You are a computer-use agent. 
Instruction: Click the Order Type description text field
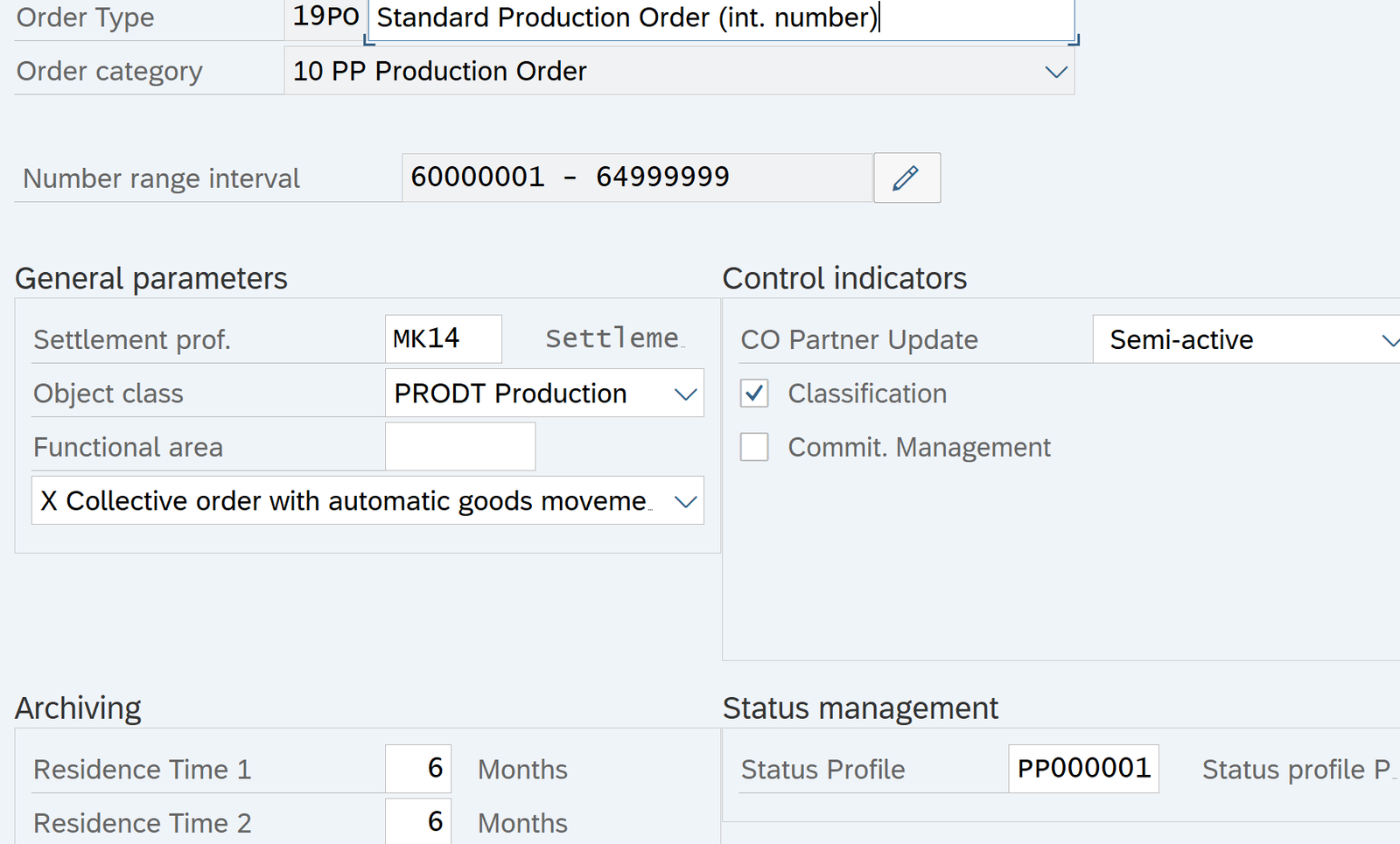click(719, 18)
